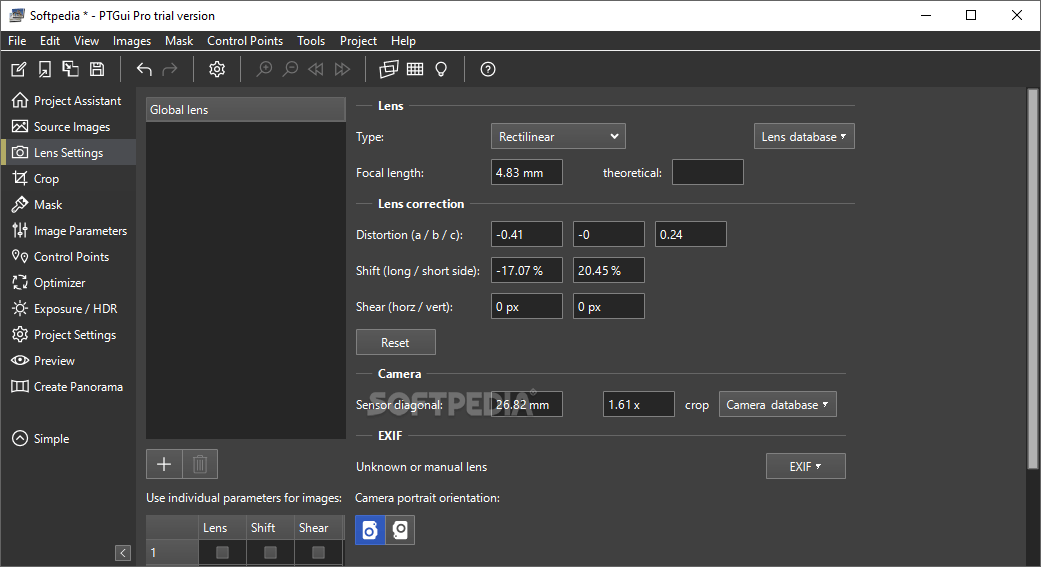Click the Focal length input field

527,173
